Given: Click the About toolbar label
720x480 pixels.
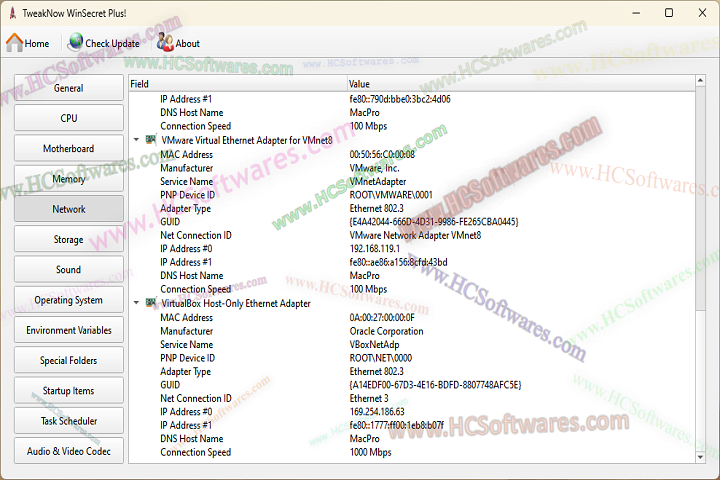Looking at the screenshot, I should [x=187, y=44].
